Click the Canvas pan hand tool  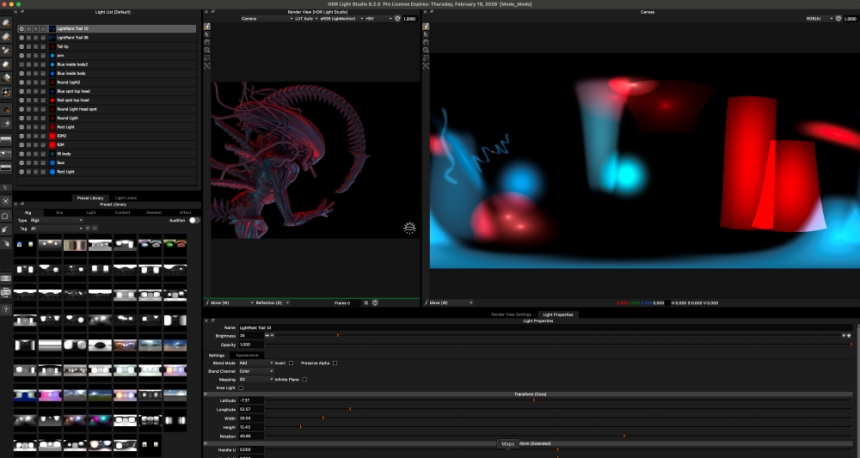[426, 42]
